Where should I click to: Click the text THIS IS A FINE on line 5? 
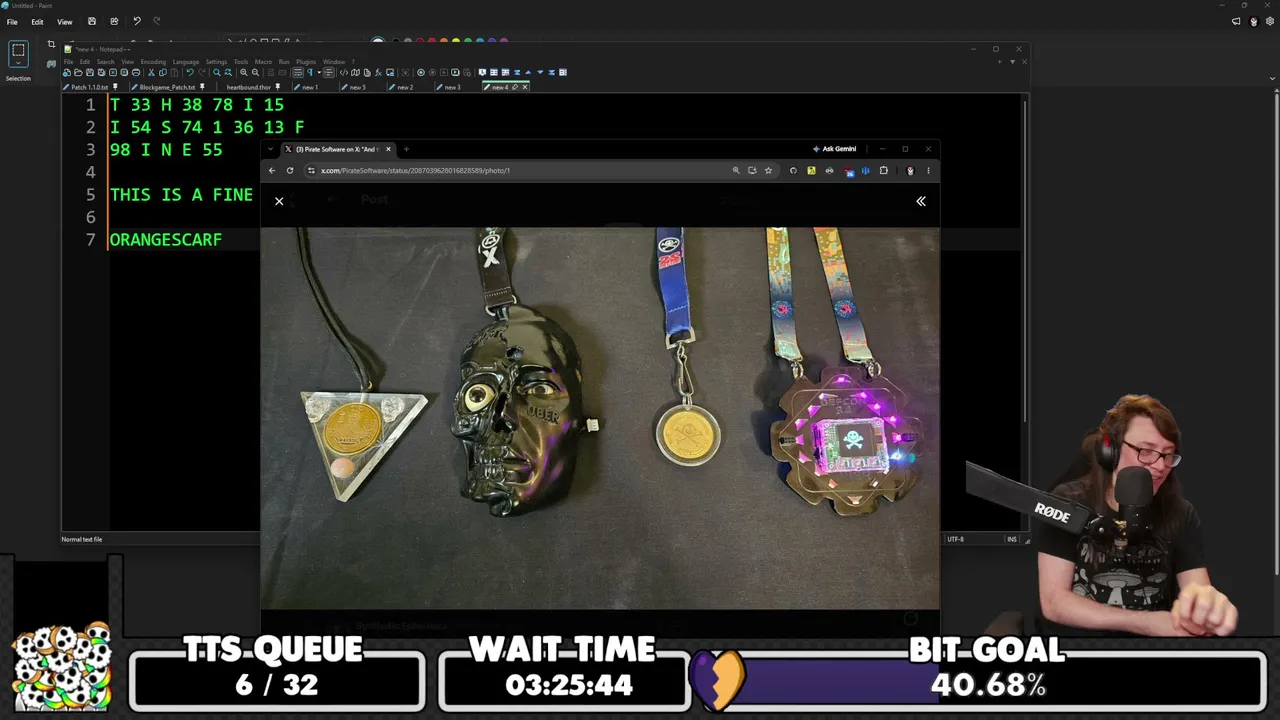(x=181, y=195)
